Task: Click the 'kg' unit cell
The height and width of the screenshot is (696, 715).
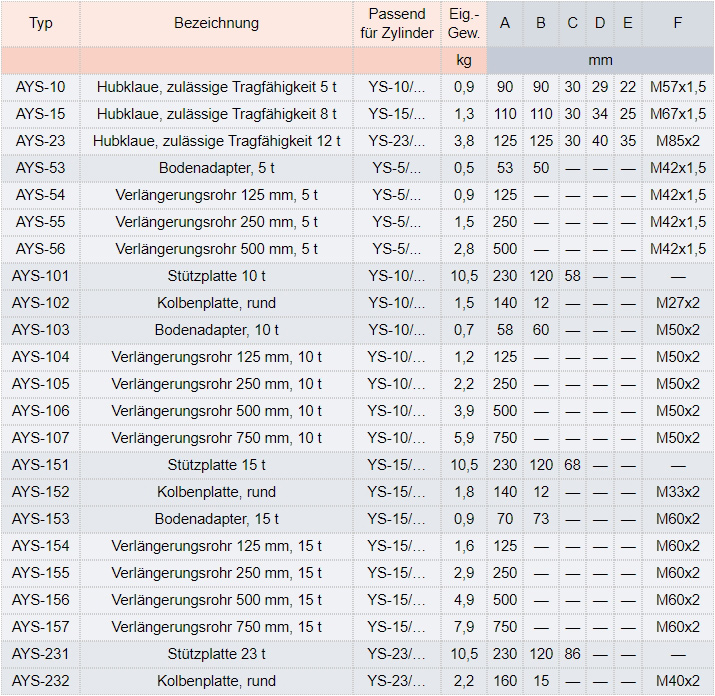Action: click(464, 60)
